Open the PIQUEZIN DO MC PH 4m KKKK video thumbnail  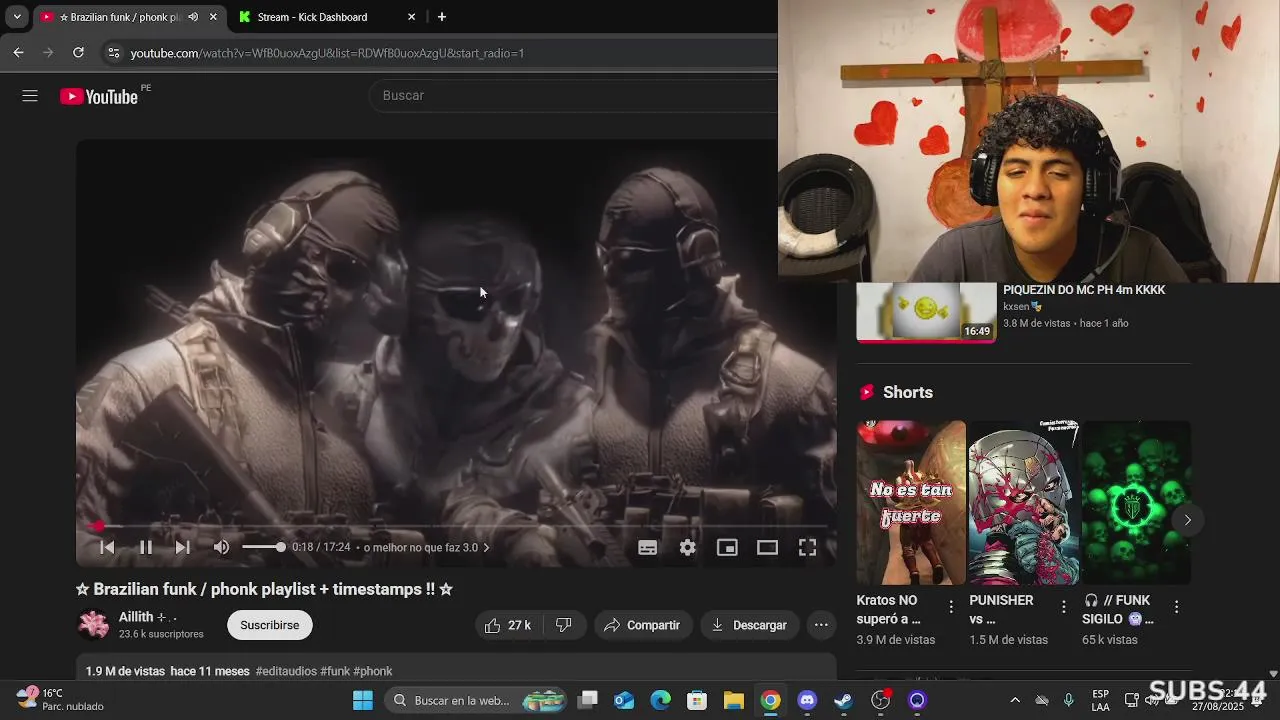click(x=926, y=313)
